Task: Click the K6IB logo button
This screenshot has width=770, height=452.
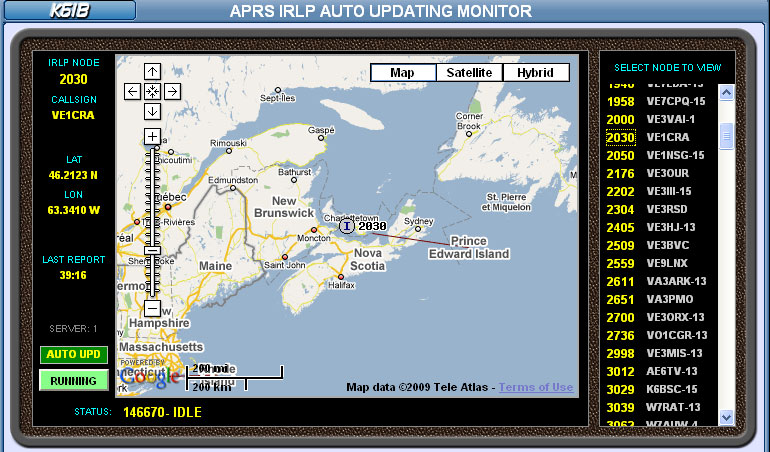Action: [69, 11]
